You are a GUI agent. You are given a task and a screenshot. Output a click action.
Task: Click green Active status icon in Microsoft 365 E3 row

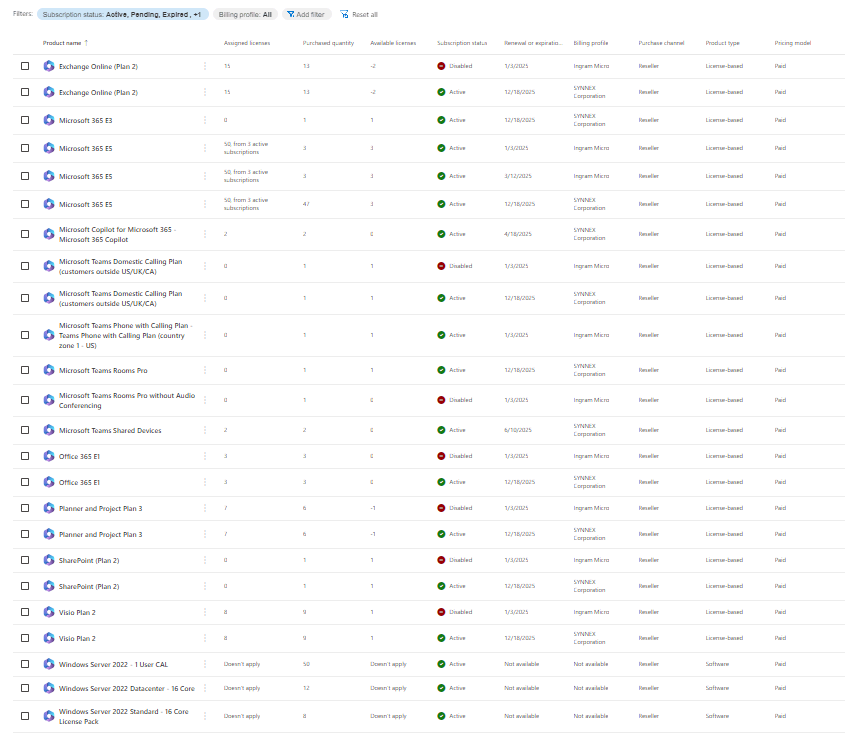coord(441,120)
